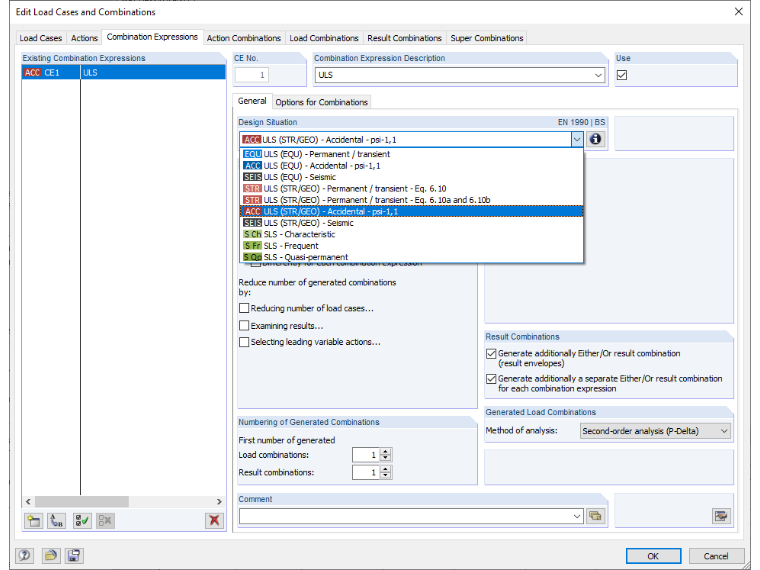The image size is (760, 570).
Task: Switch to the Load Cases tab
Action: [41, 38]
